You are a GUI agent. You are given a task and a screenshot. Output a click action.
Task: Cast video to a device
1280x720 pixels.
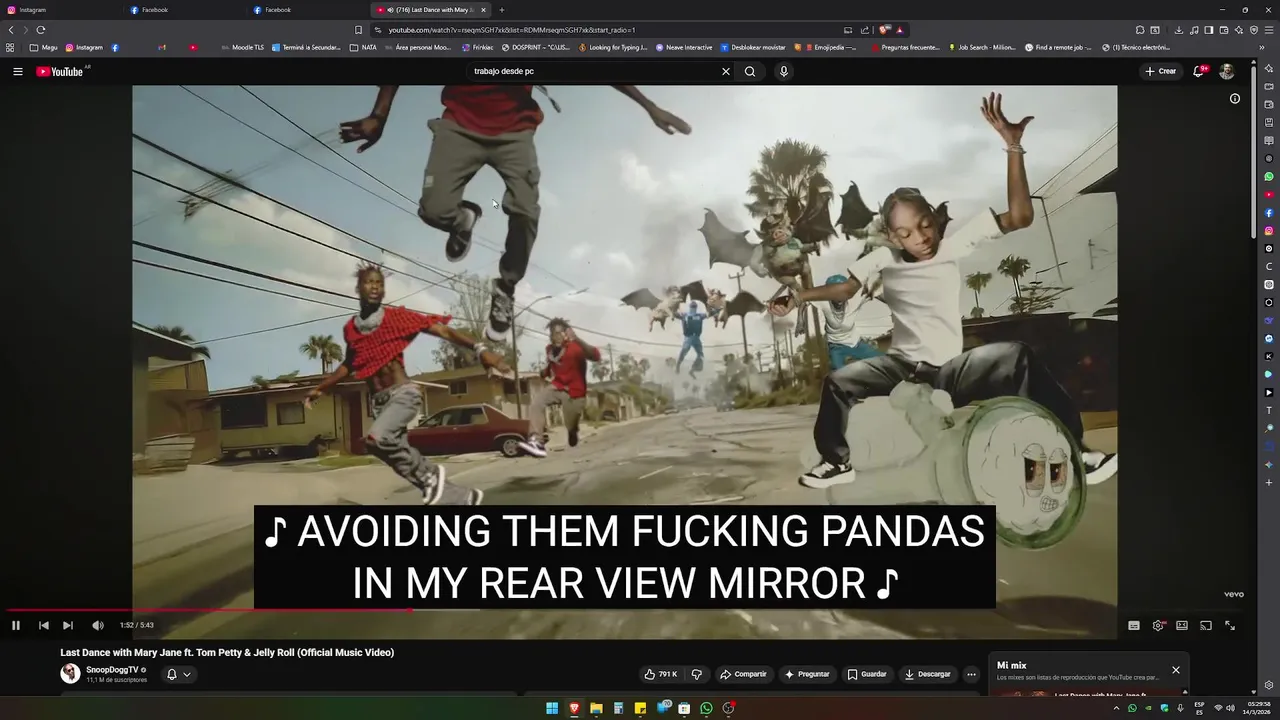(x=1206, y=625)
